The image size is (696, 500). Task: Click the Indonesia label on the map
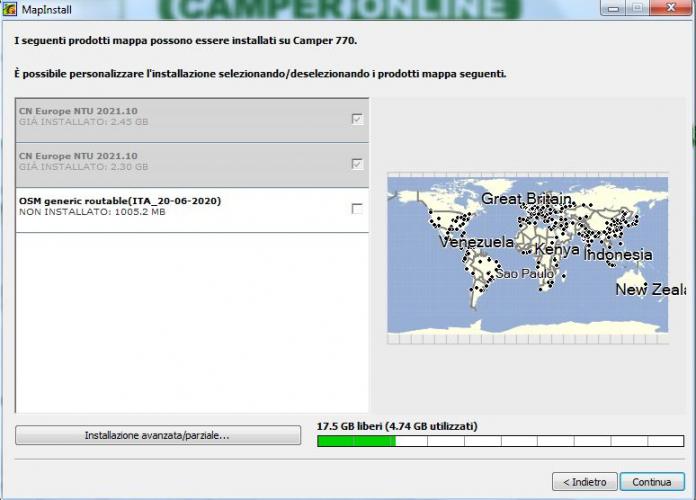618,255
